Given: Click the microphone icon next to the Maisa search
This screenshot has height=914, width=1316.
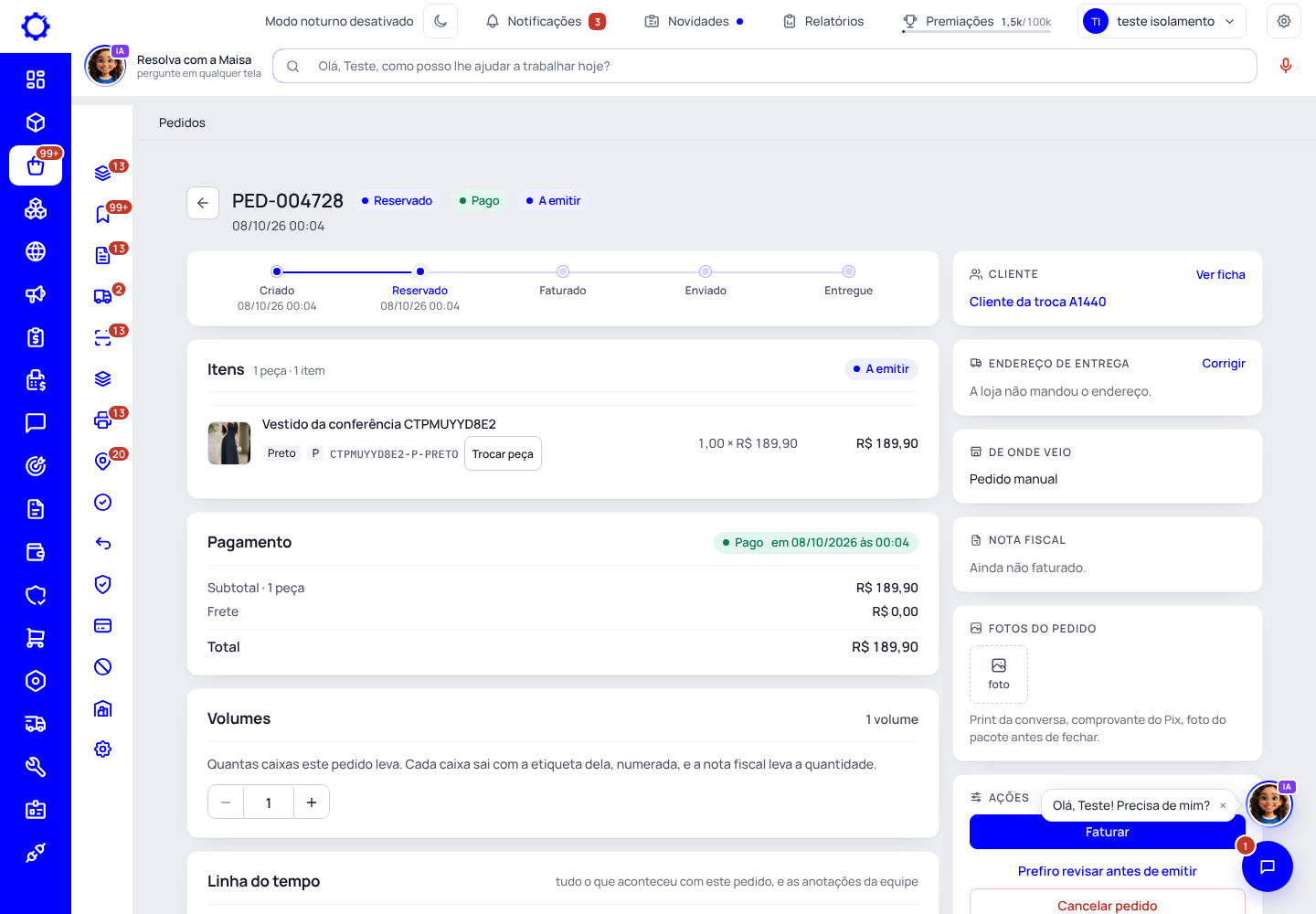Looking at the screenshot, I should (1286, 66).
